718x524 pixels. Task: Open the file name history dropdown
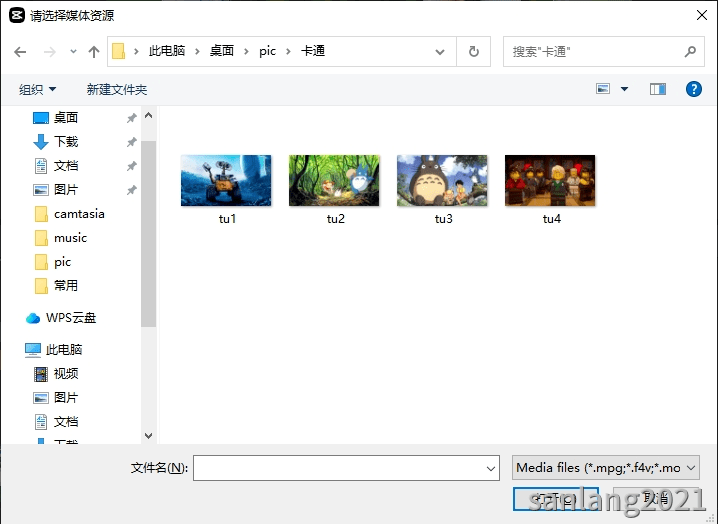pyautogui.click(x=491, y=468)
